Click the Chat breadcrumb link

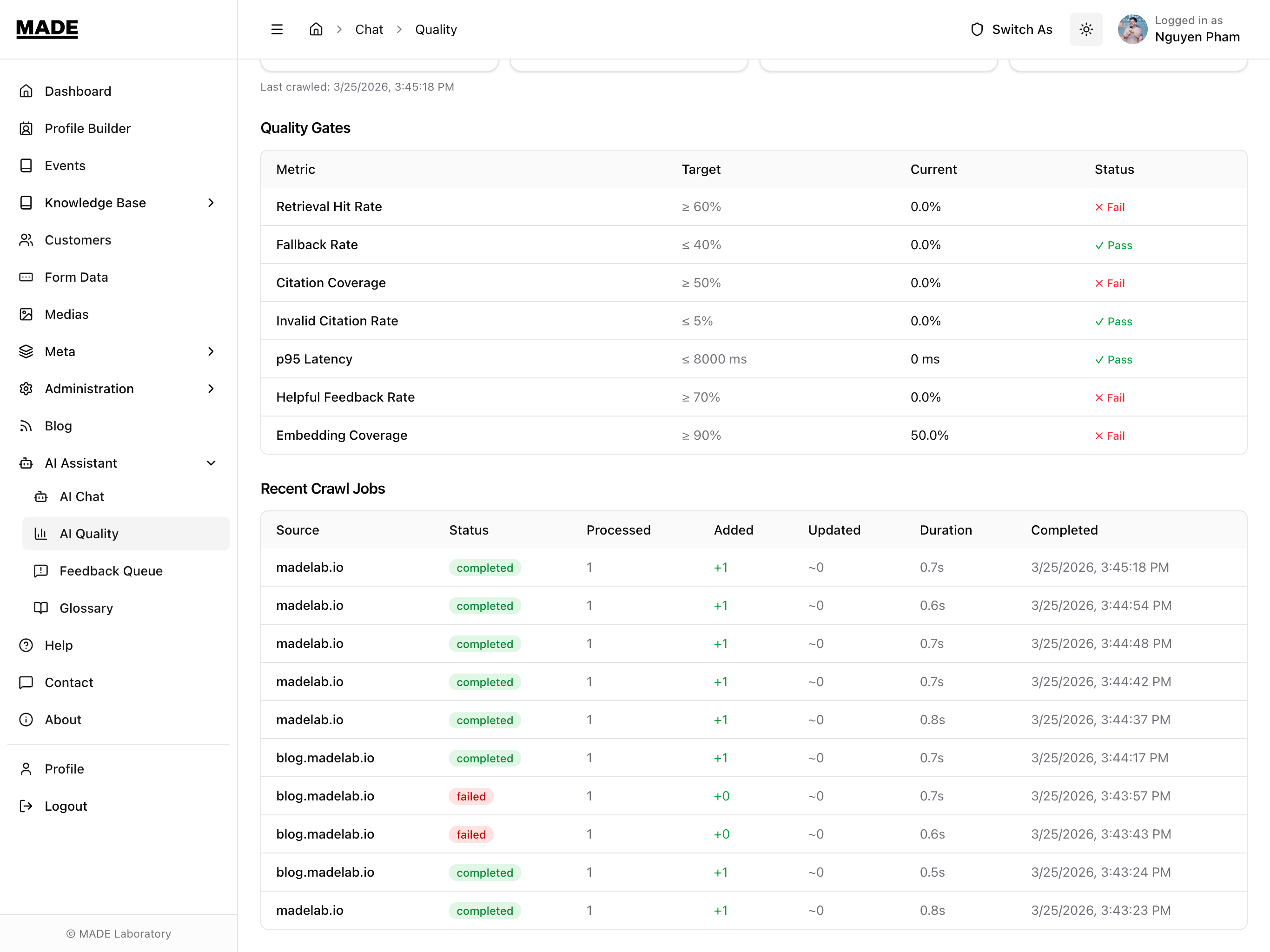click(x=369, y=29)
